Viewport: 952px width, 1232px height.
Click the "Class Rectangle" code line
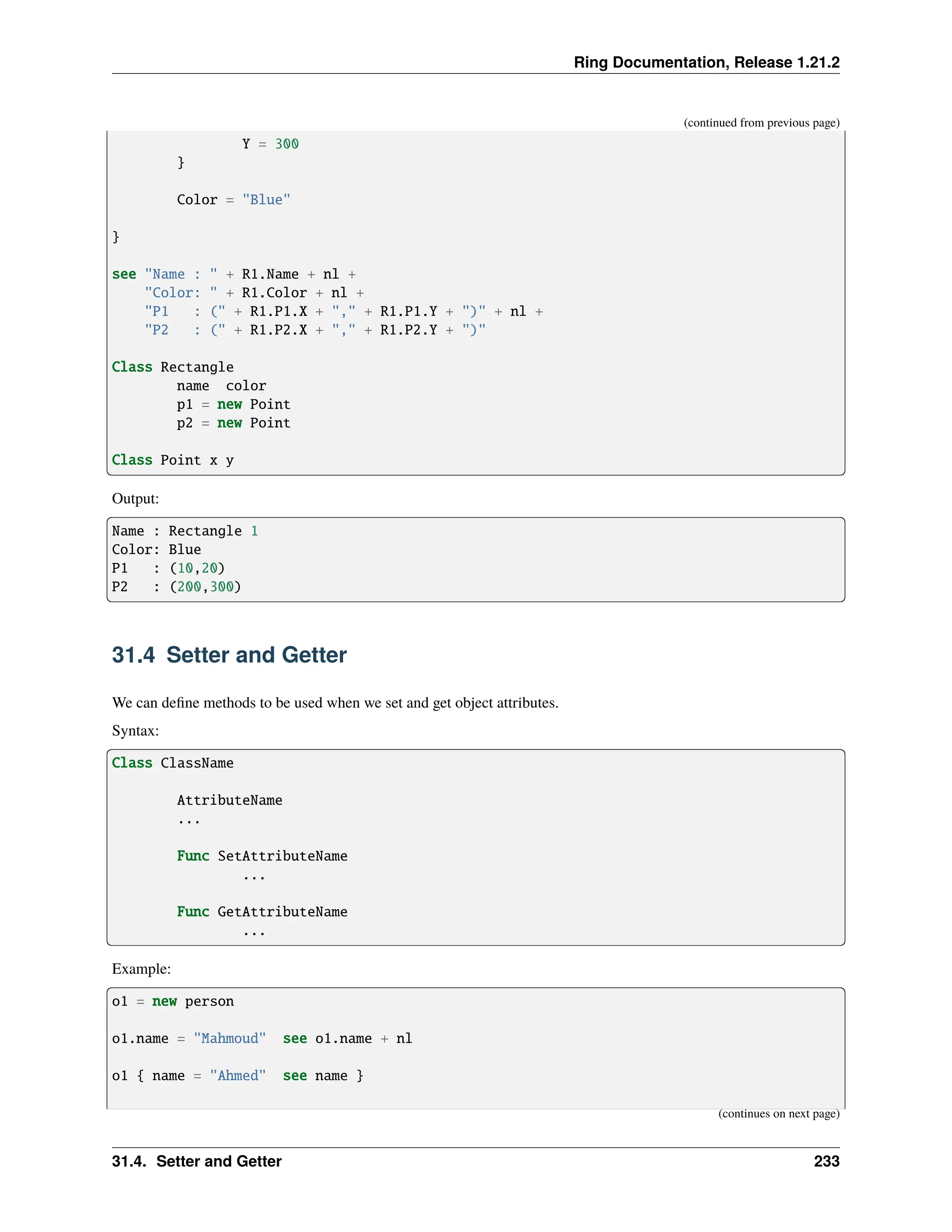tap(172, 367)
